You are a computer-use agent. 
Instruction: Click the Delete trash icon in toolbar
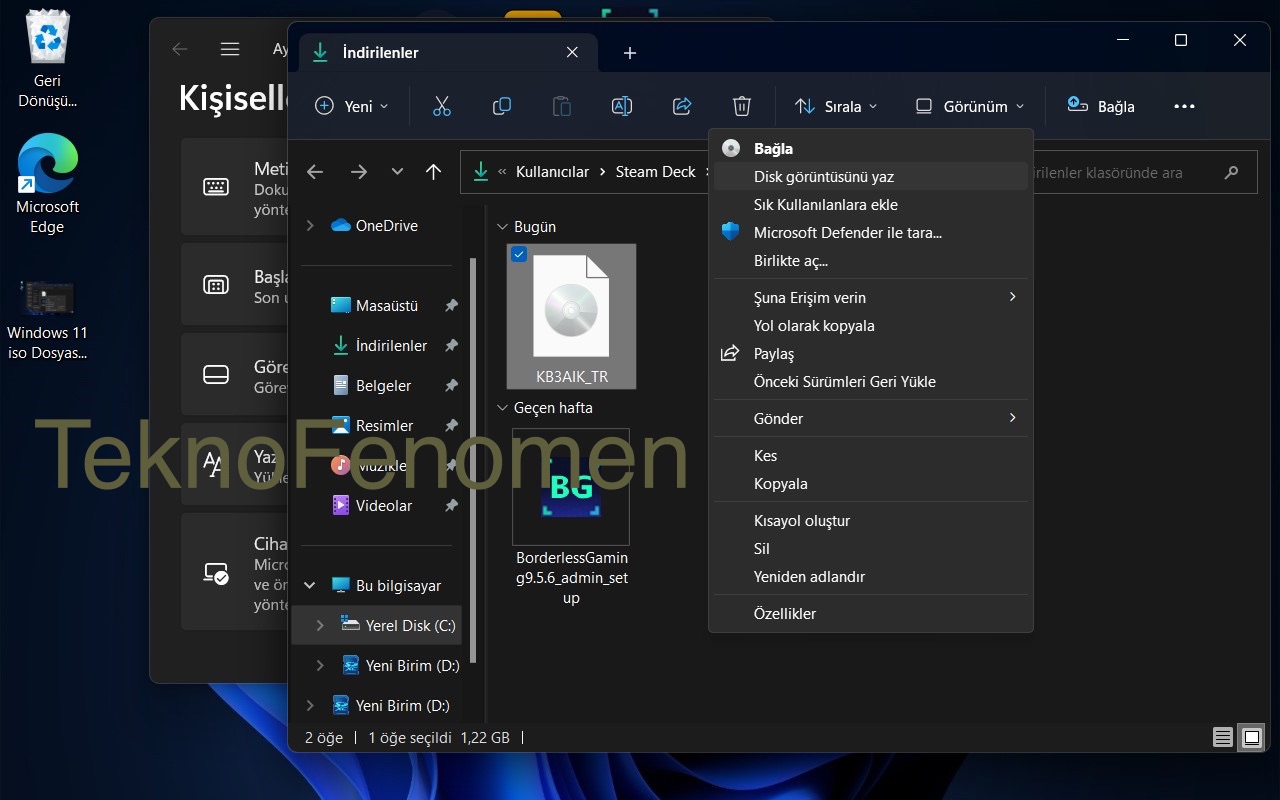click(x=741, y=106)
